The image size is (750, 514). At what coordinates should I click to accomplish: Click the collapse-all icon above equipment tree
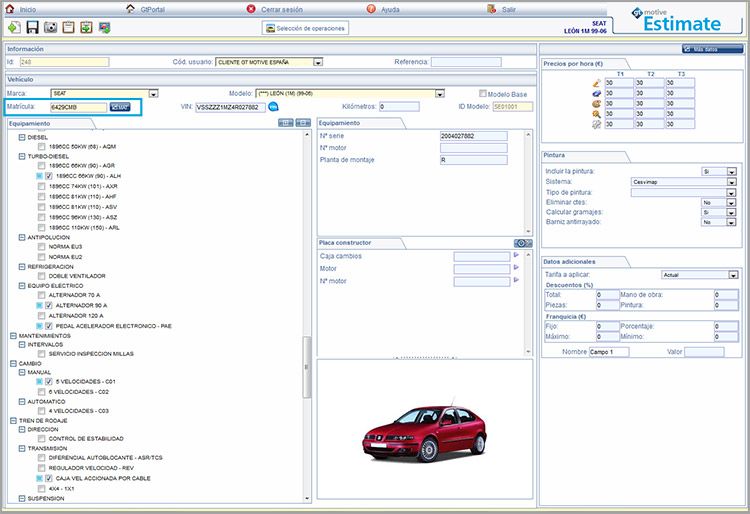click(303, 123)
